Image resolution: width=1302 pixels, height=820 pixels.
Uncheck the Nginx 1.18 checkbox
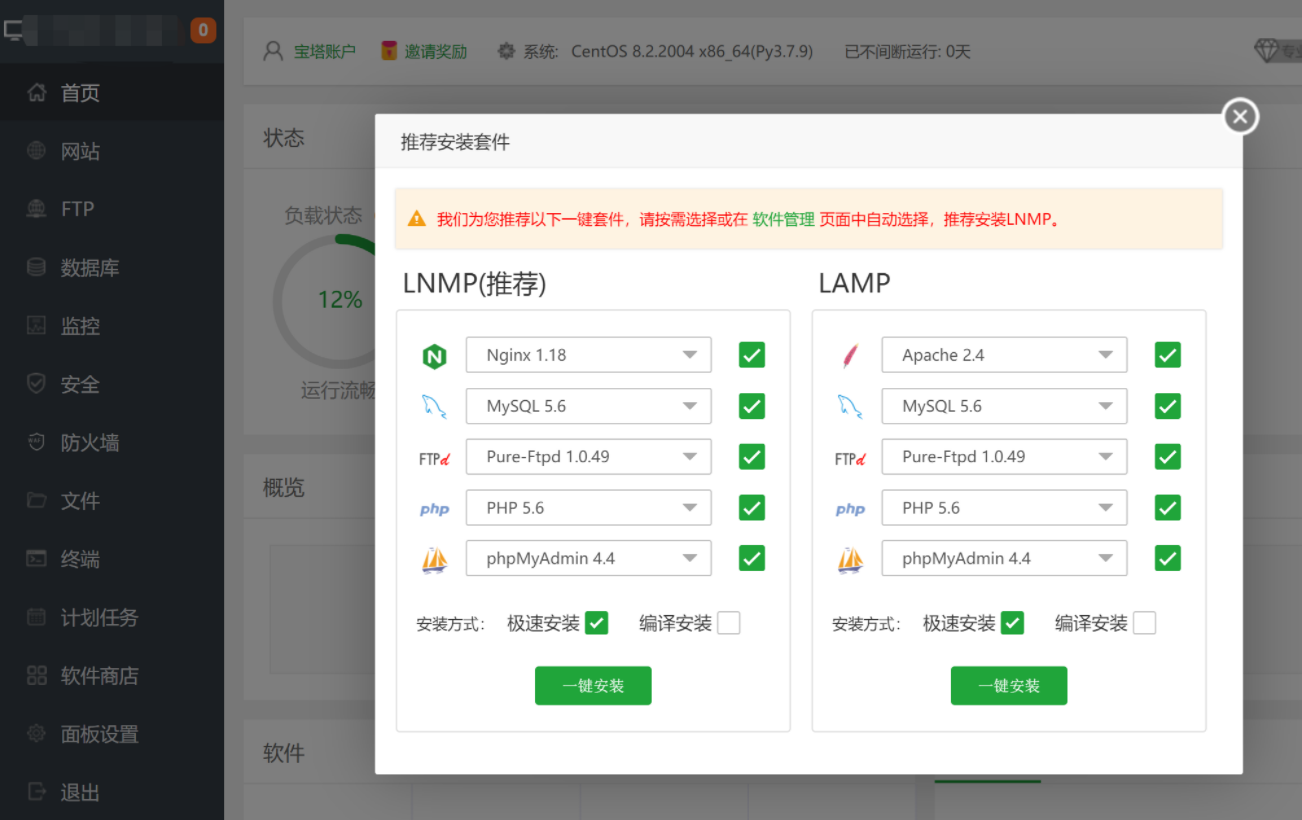(x=752, y=355)
